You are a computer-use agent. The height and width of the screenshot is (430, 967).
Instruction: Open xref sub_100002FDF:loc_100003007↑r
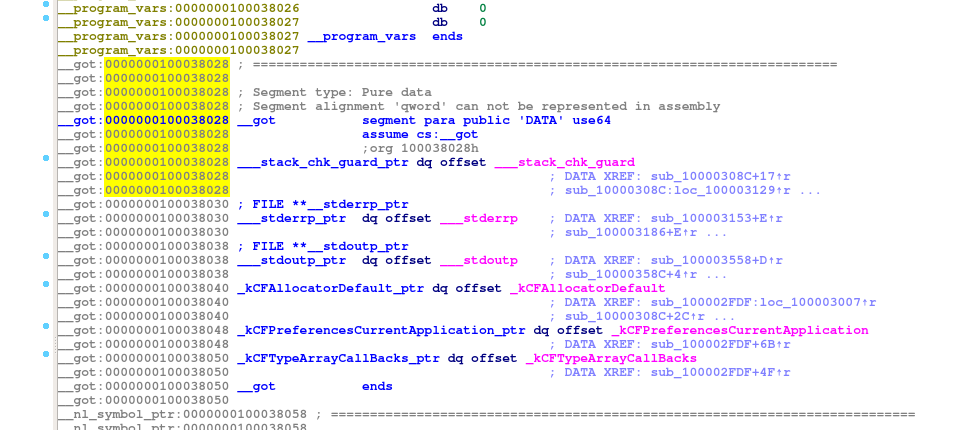coord(763,302)
